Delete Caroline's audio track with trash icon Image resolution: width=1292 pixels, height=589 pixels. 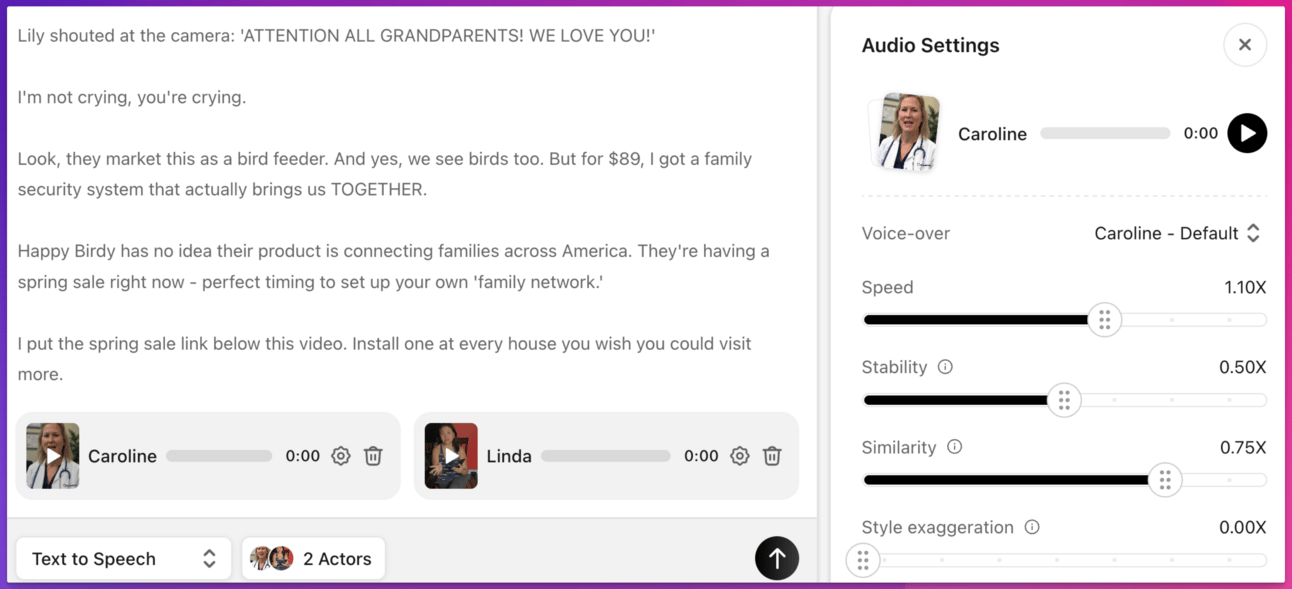click(x=373, y=456)
